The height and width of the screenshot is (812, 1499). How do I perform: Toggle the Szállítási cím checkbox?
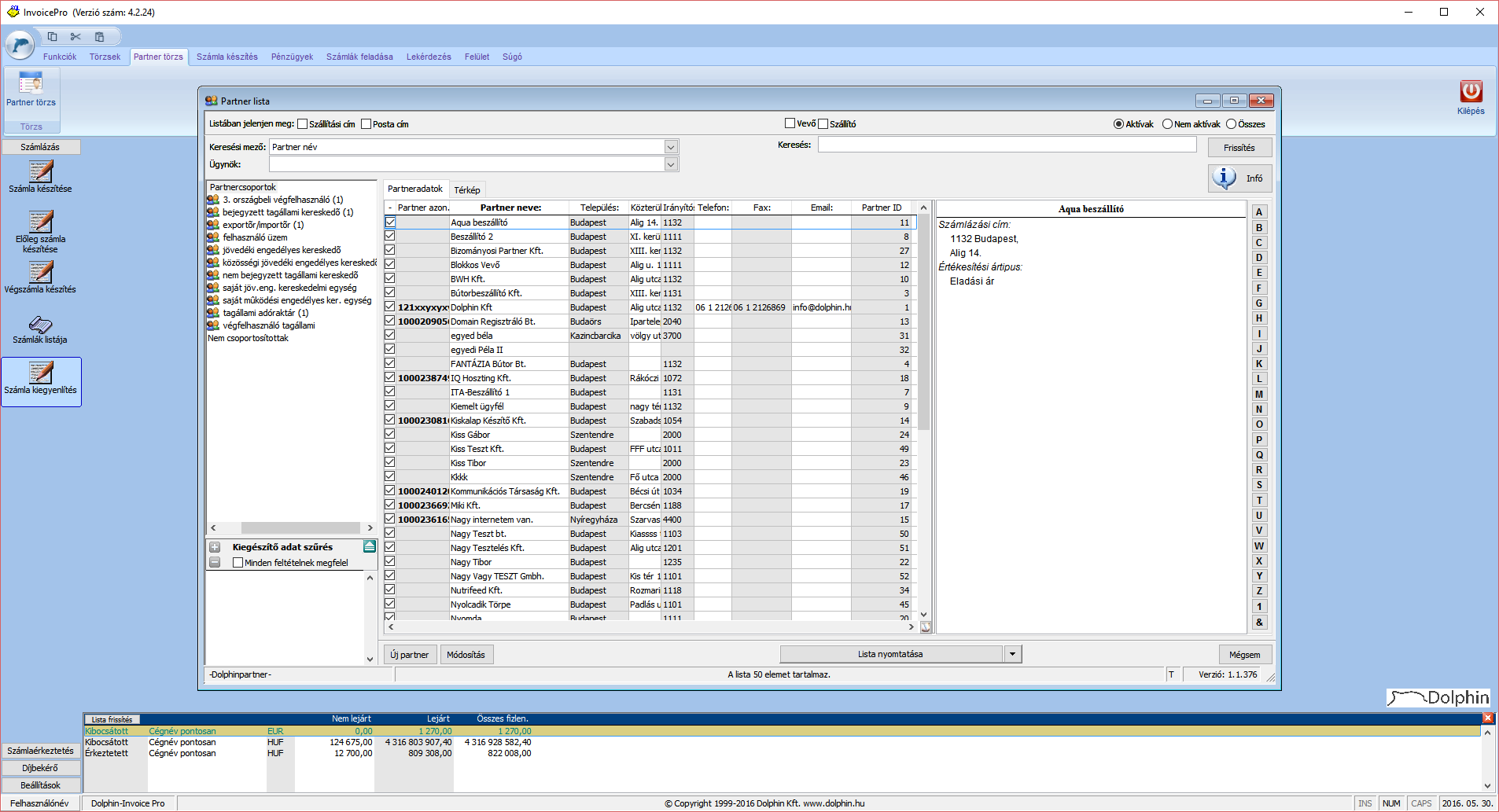click(302, 124)
